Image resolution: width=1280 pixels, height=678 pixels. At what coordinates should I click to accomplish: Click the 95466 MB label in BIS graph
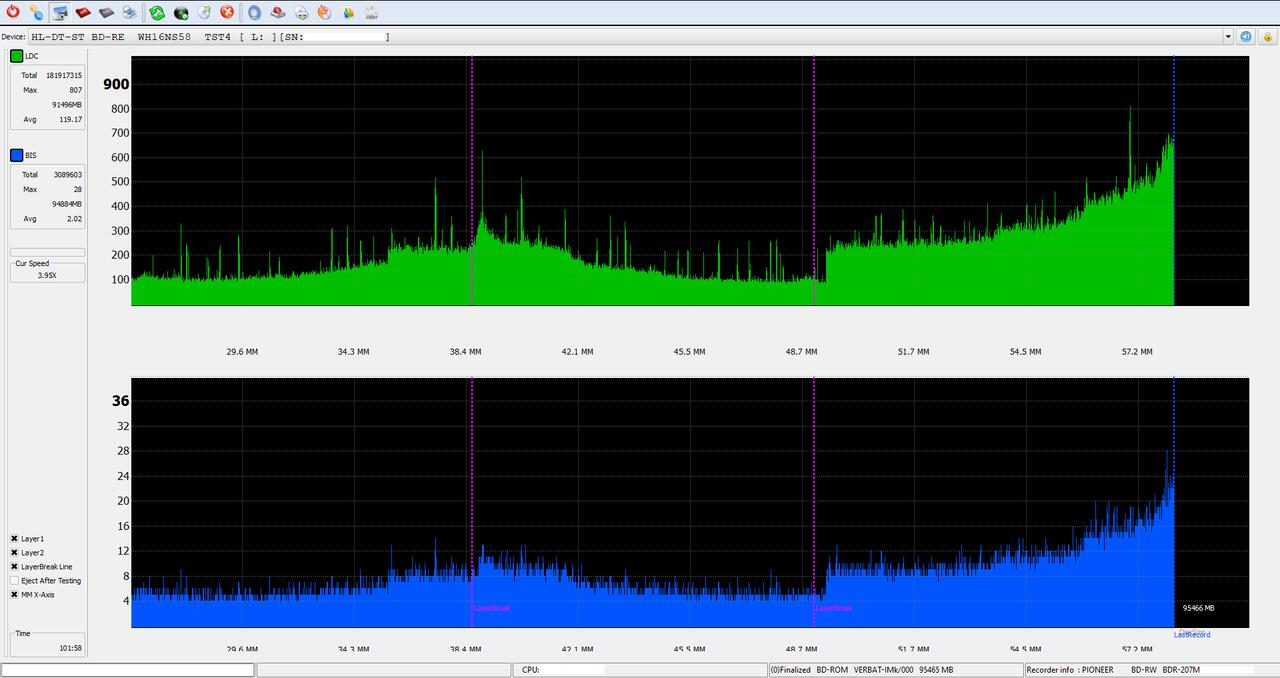tap(1198, 608)
